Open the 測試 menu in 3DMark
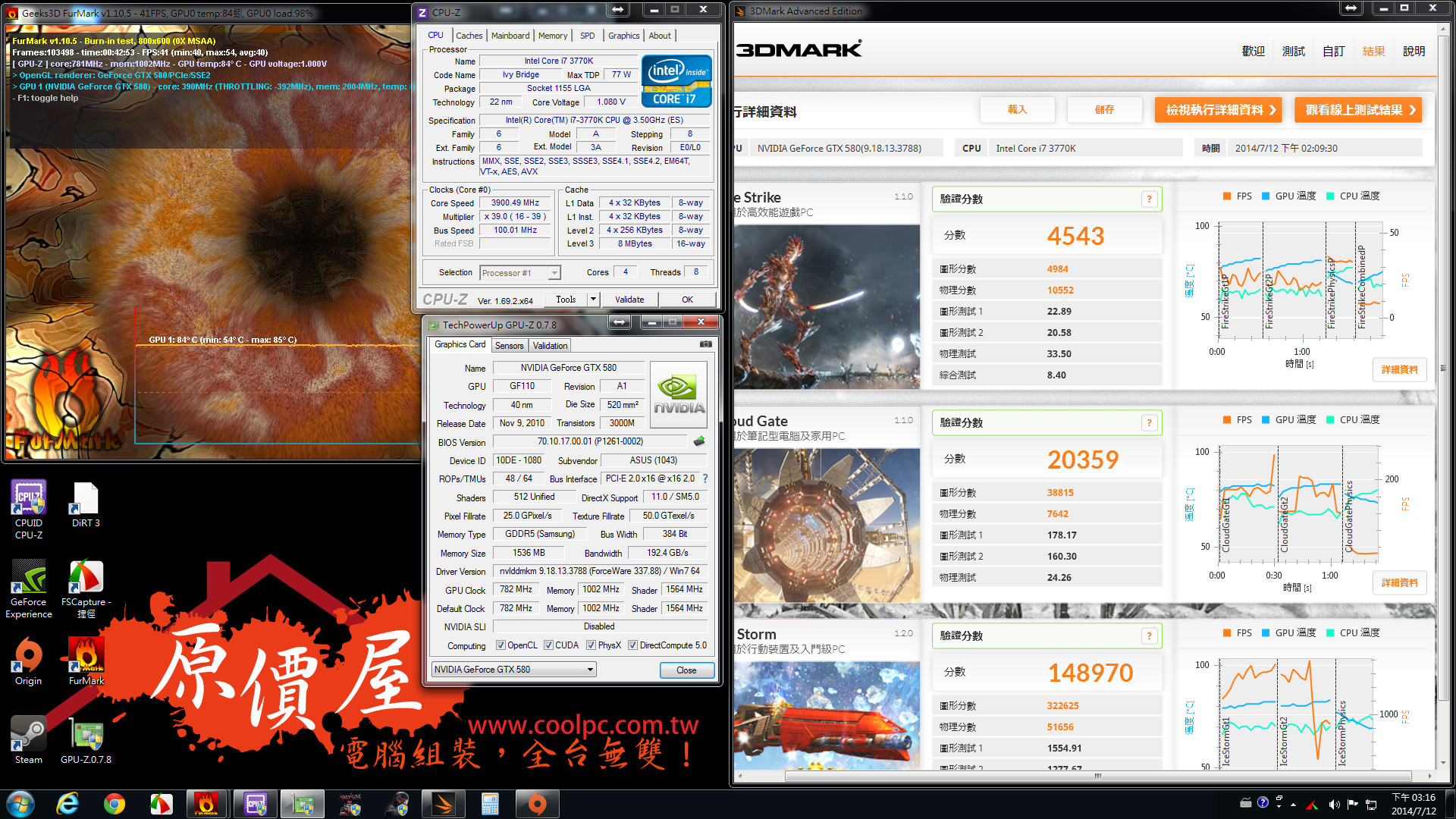1456x819 pixels. tap(1294, 52)
